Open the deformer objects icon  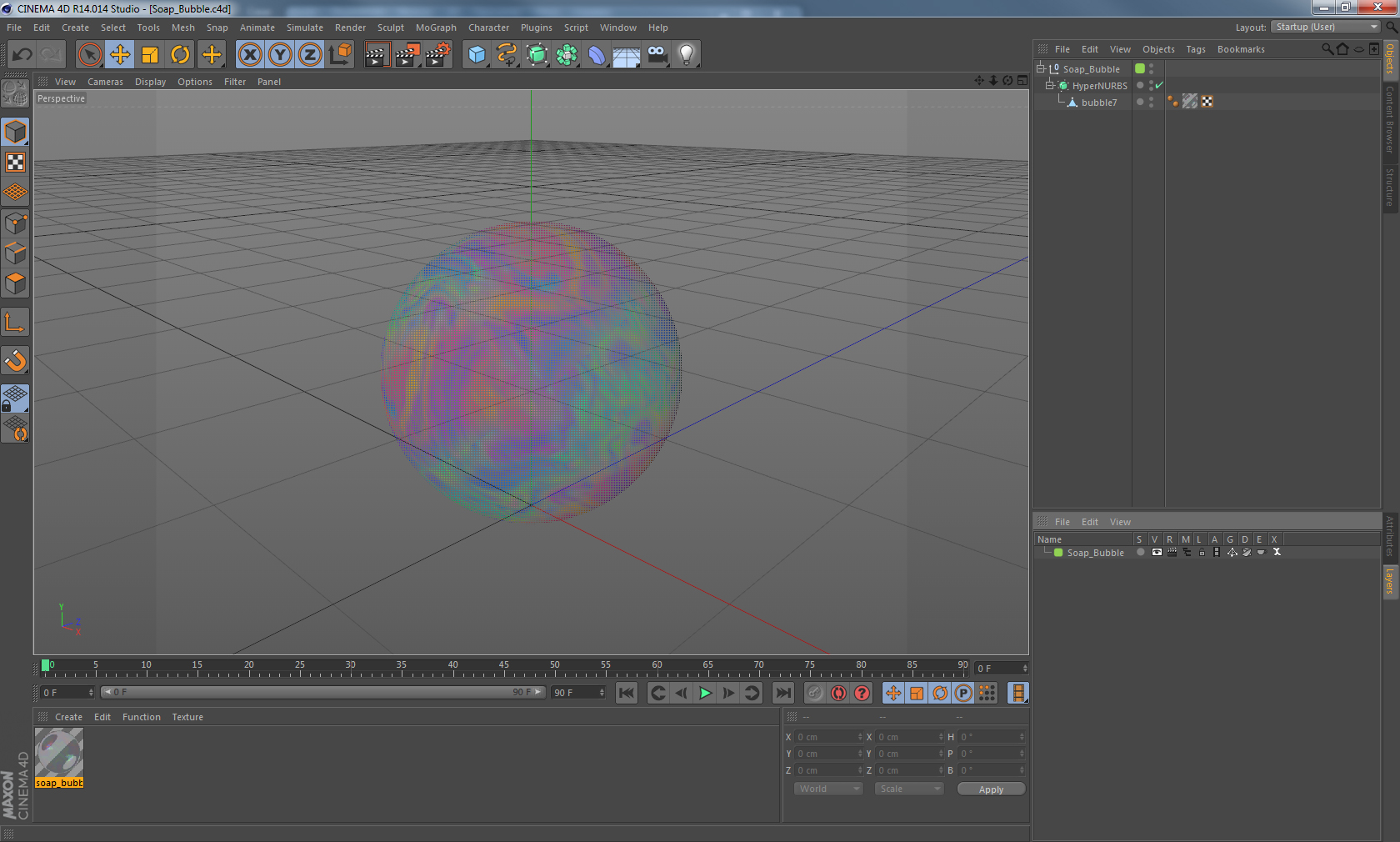[x=597, y=55]
